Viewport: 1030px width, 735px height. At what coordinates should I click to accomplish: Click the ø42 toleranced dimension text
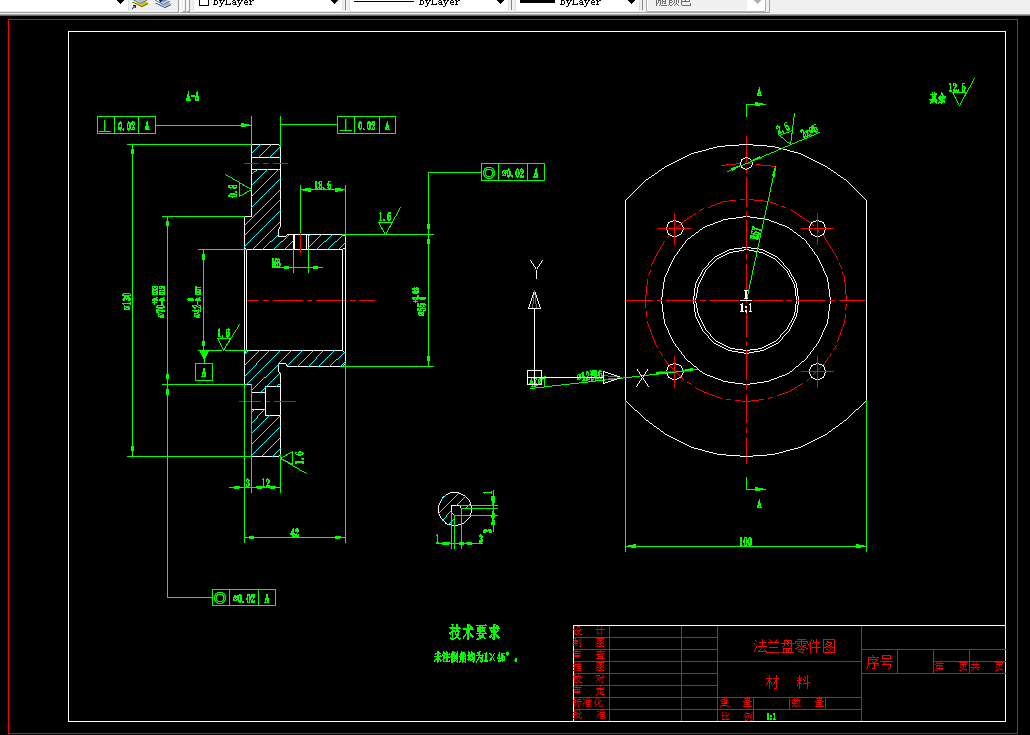point(196,302)
